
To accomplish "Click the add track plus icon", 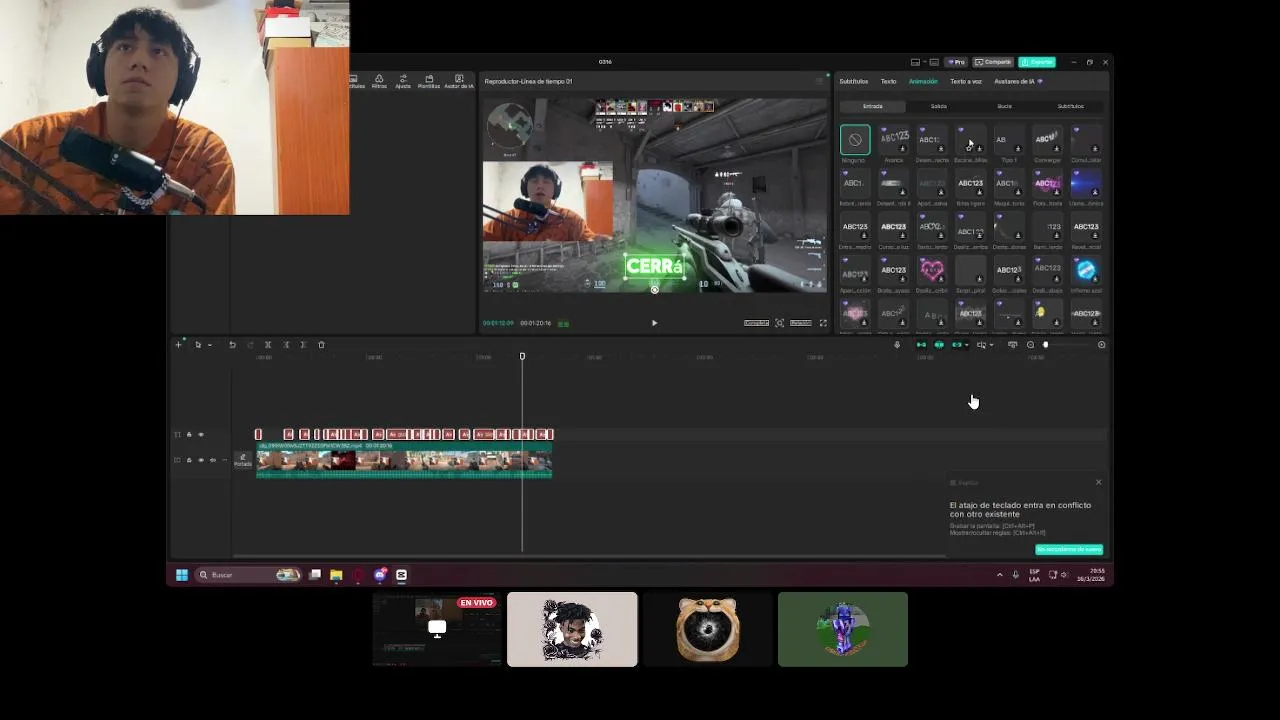I will [179, 345].
